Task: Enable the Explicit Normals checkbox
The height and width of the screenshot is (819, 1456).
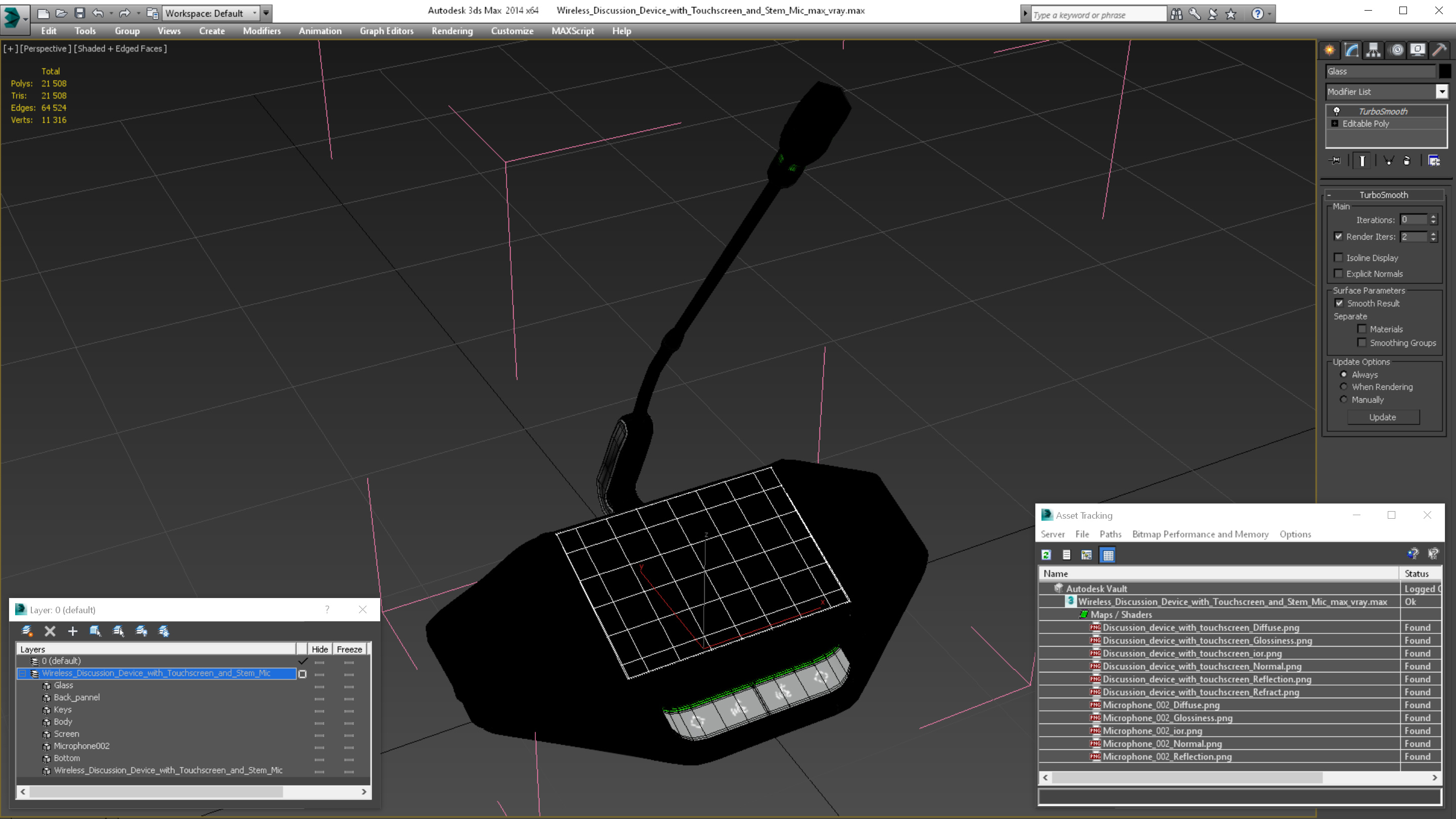Action: (x=1338, y=273)
